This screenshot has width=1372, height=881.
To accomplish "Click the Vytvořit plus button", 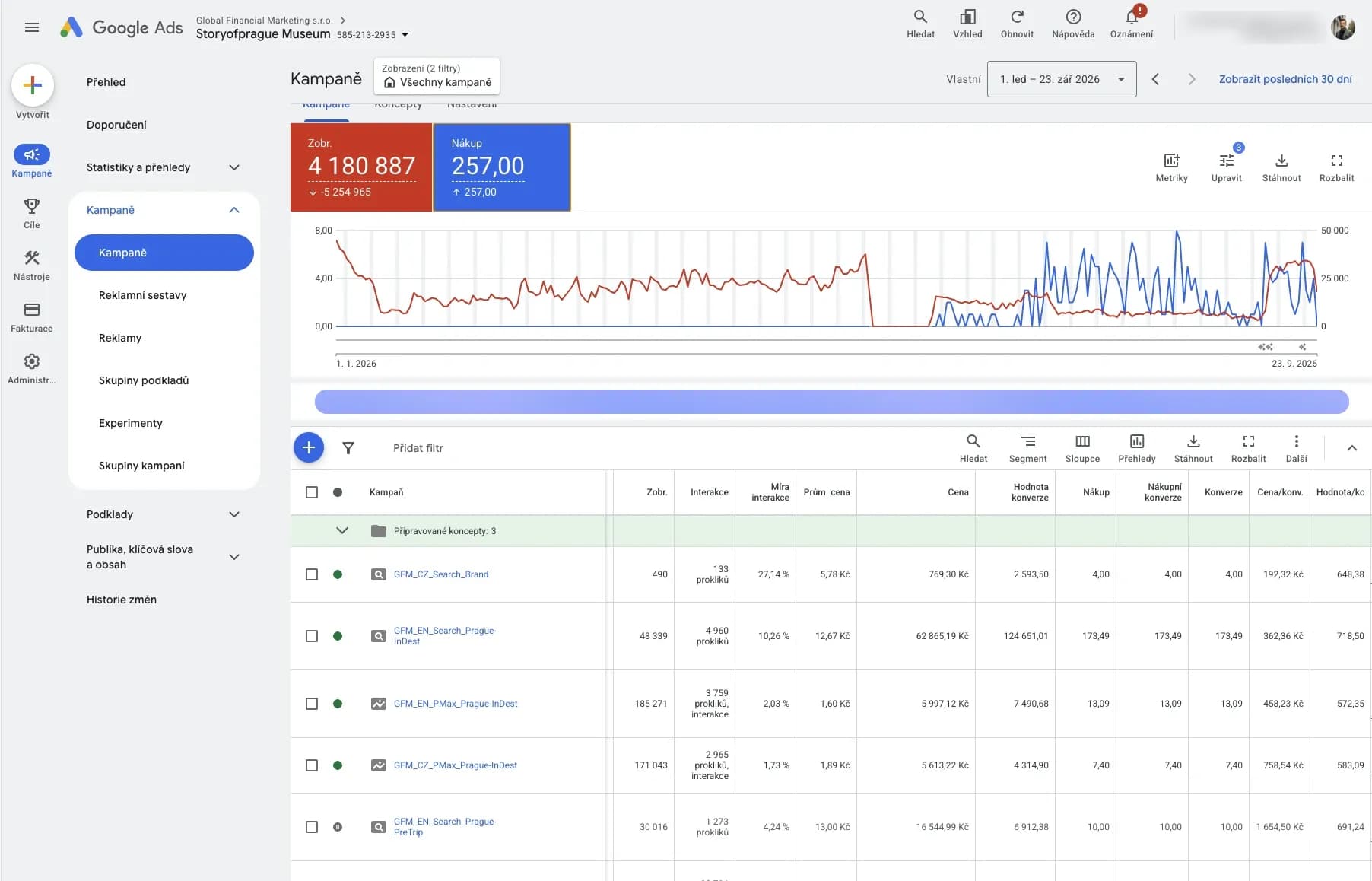I will (x=33, y=85).
